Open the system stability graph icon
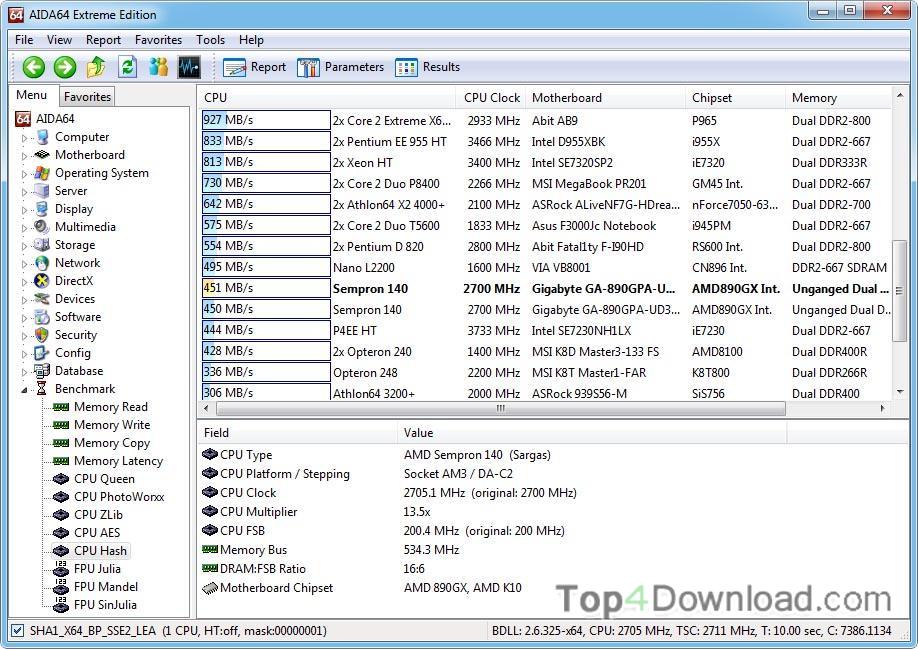918x649 pixels. pyautogui.click(x=189, y=67)
